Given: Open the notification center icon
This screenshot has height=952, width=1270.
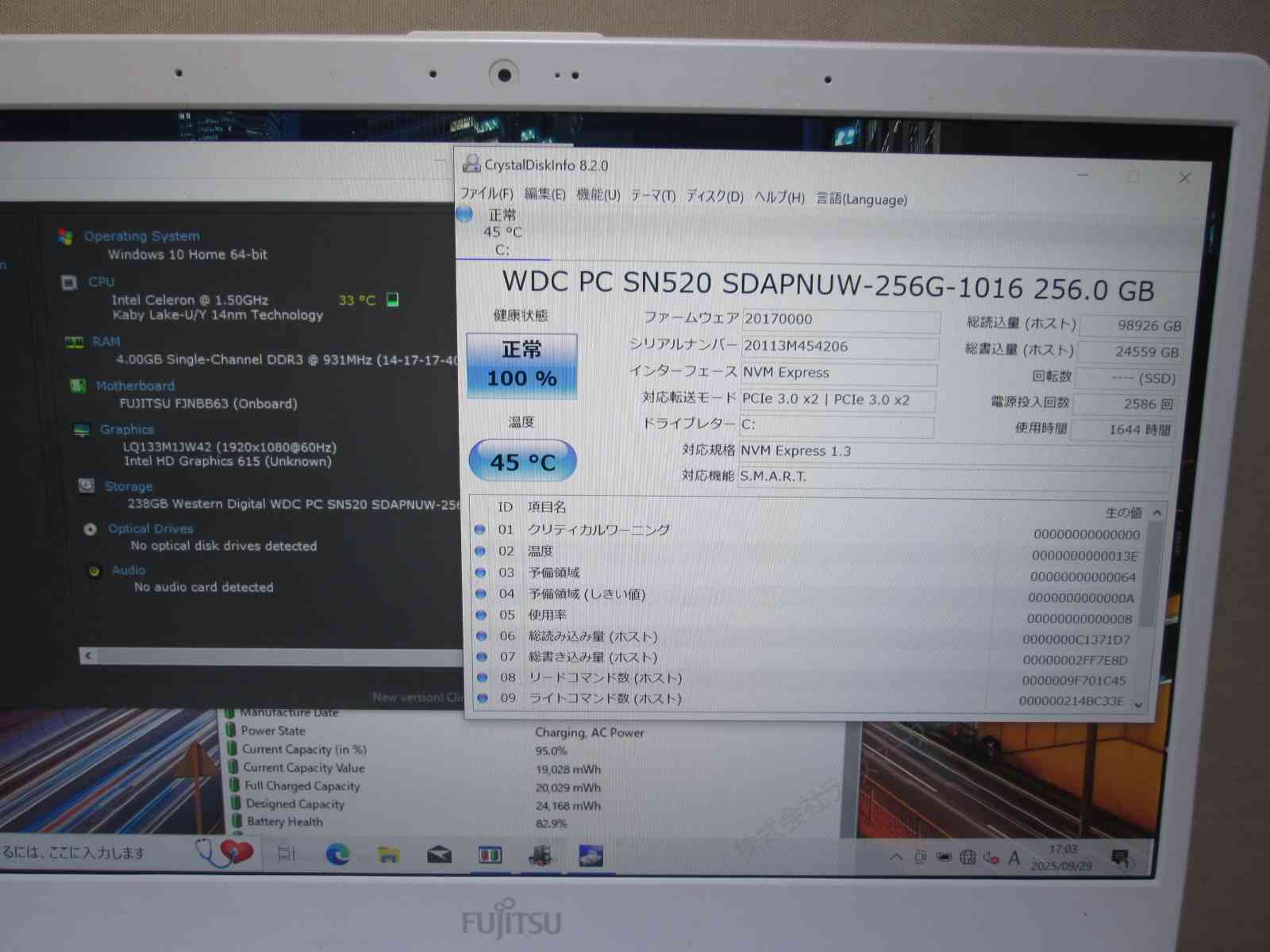Looking at the screenshot, I should 1121,858.
